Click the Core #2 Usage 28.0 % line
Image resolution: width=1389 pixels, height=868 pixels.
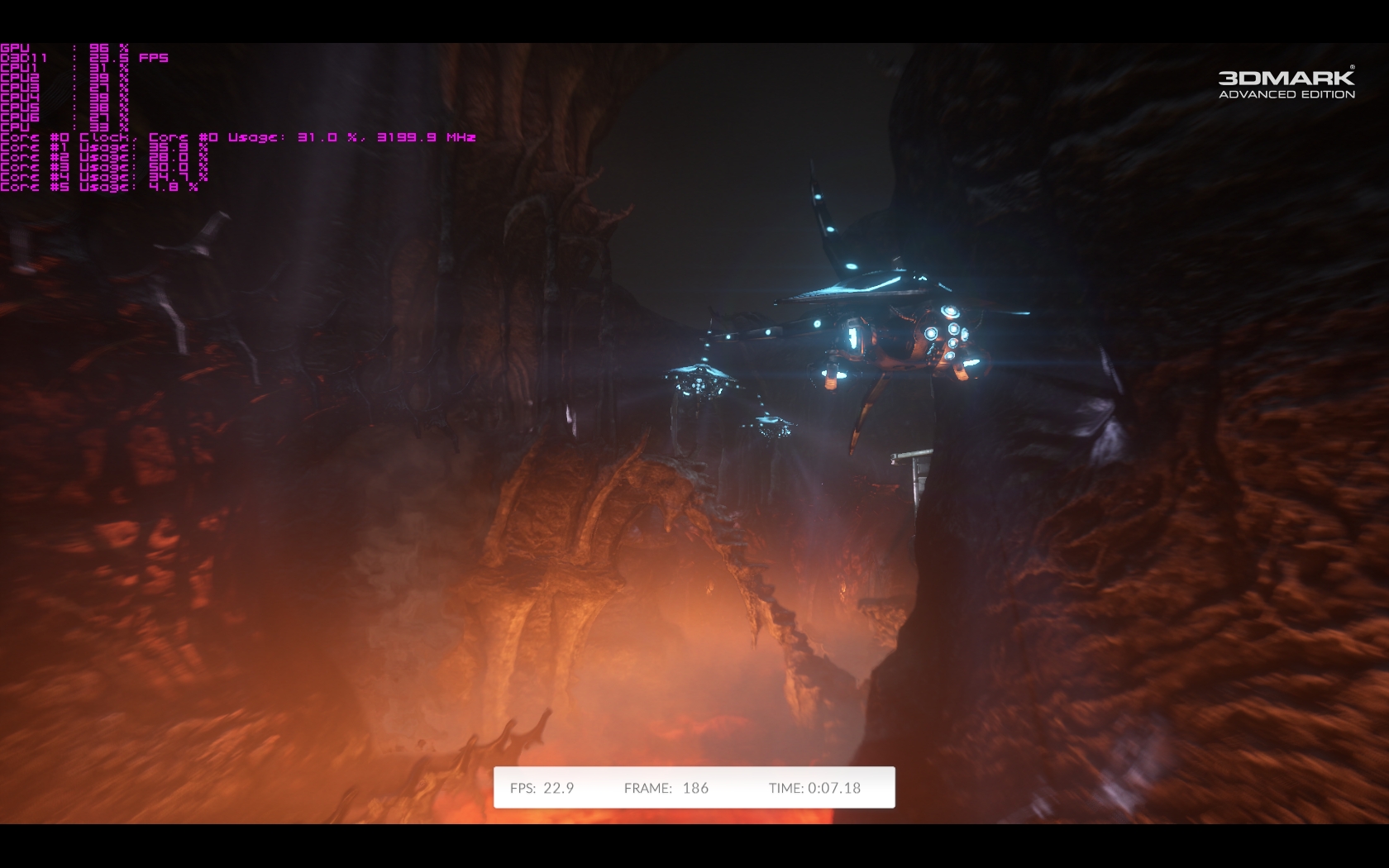(x=104, y=157)
